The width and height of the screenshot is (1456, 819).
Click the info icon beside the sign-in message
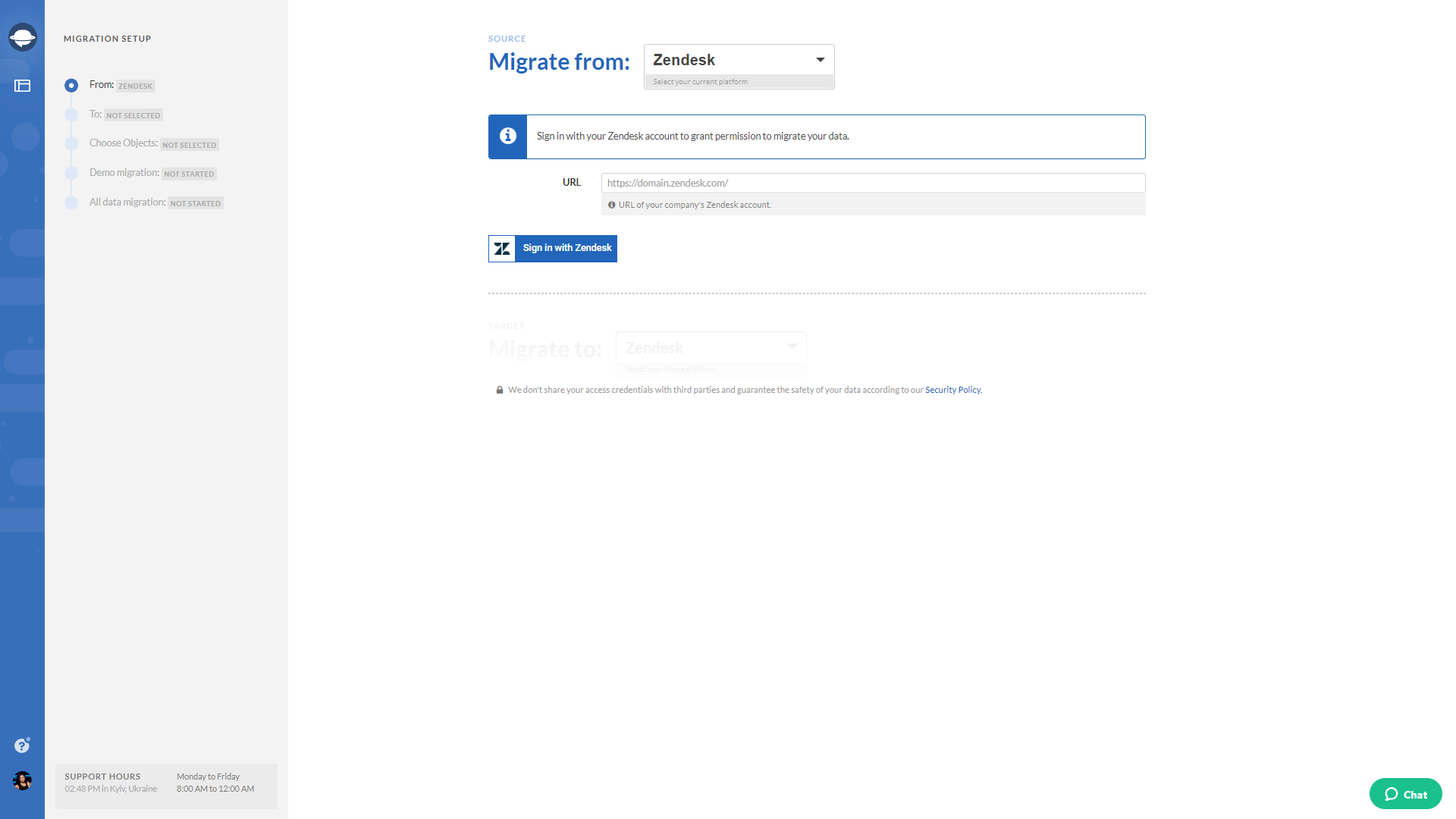click(x=507, y=136)
